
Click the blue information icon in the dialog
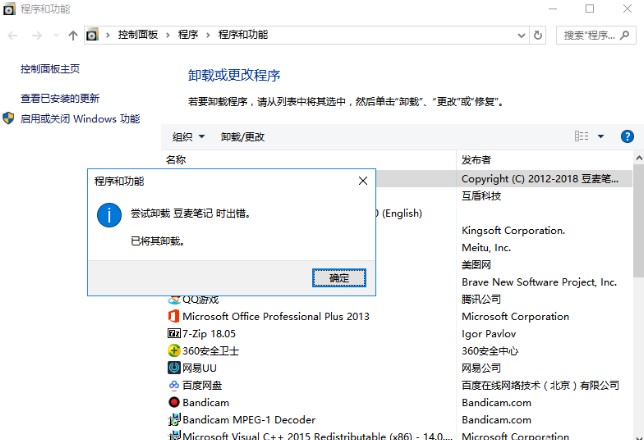tap(109, 215)
